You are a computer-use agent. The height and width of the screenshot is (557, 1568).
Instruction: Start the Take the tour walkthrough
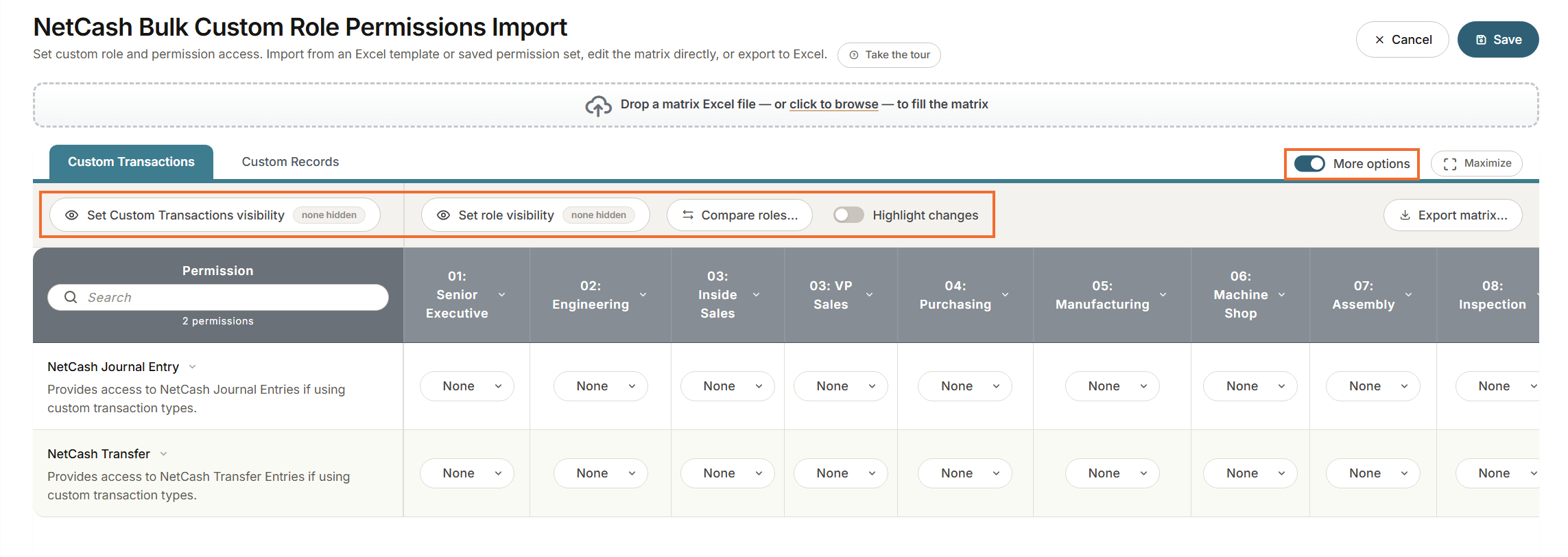coord(889,55)
